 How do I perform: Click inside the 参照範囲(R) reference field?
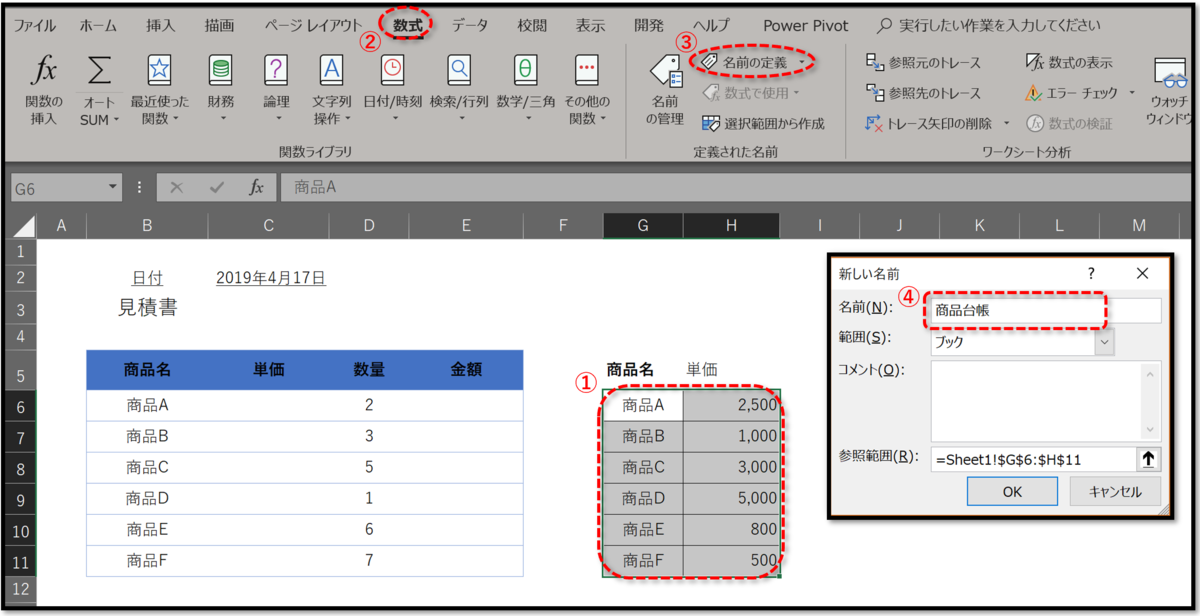(1030, 458)
